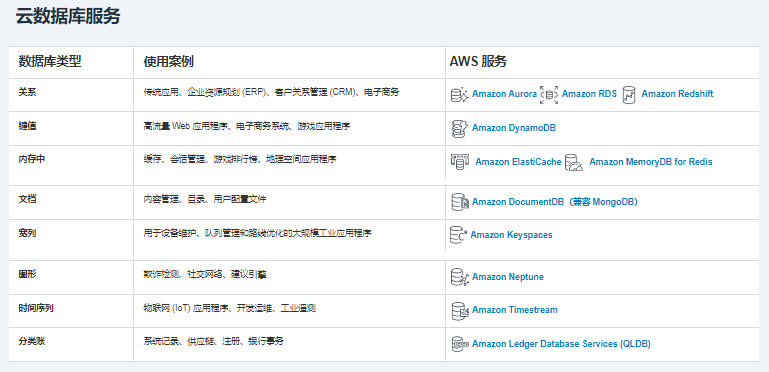The image size is (769, 372).
Task: Click the Amazon Aurora database icon
Action: (460, 95)
